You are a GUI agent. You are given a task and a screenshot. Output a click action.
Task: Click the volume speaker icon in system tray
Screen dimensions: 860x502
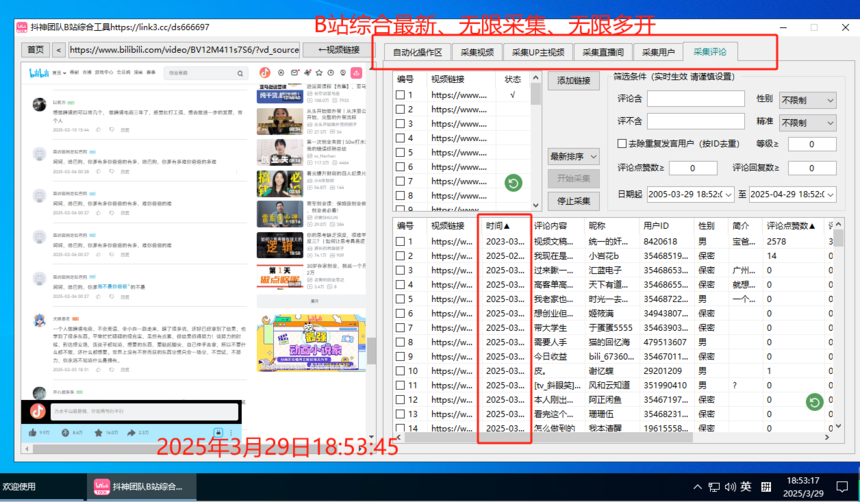pyautogui.click(x=730, y=487)
